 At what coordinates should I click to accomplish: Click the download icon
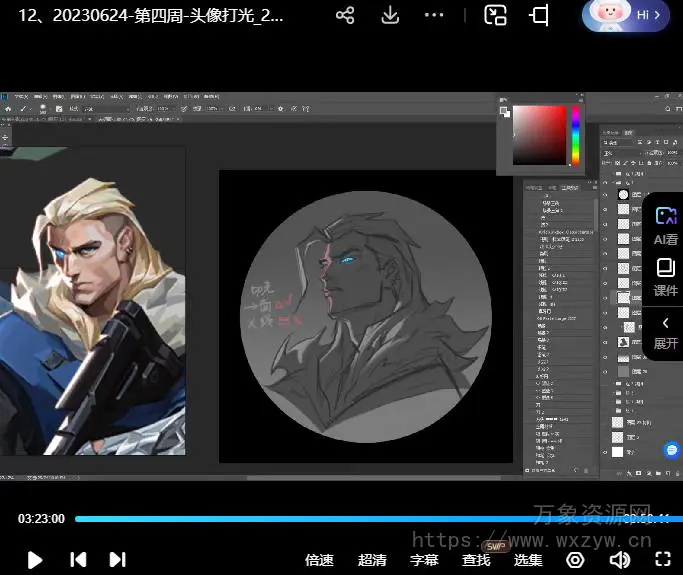(391, 15)
